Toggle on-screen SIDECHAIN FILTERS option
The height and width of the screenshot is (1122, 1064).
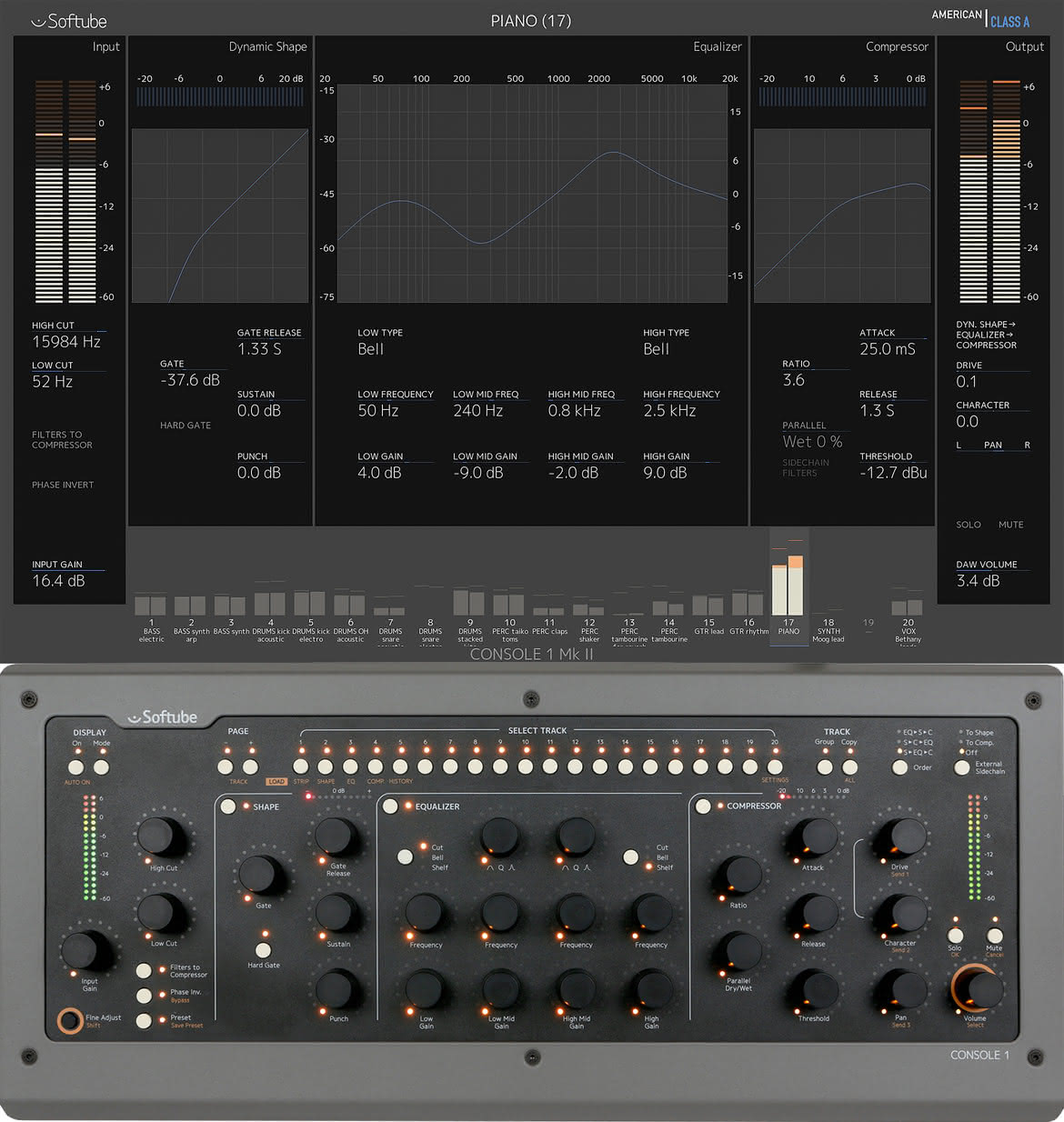click(x=806, y=467)
